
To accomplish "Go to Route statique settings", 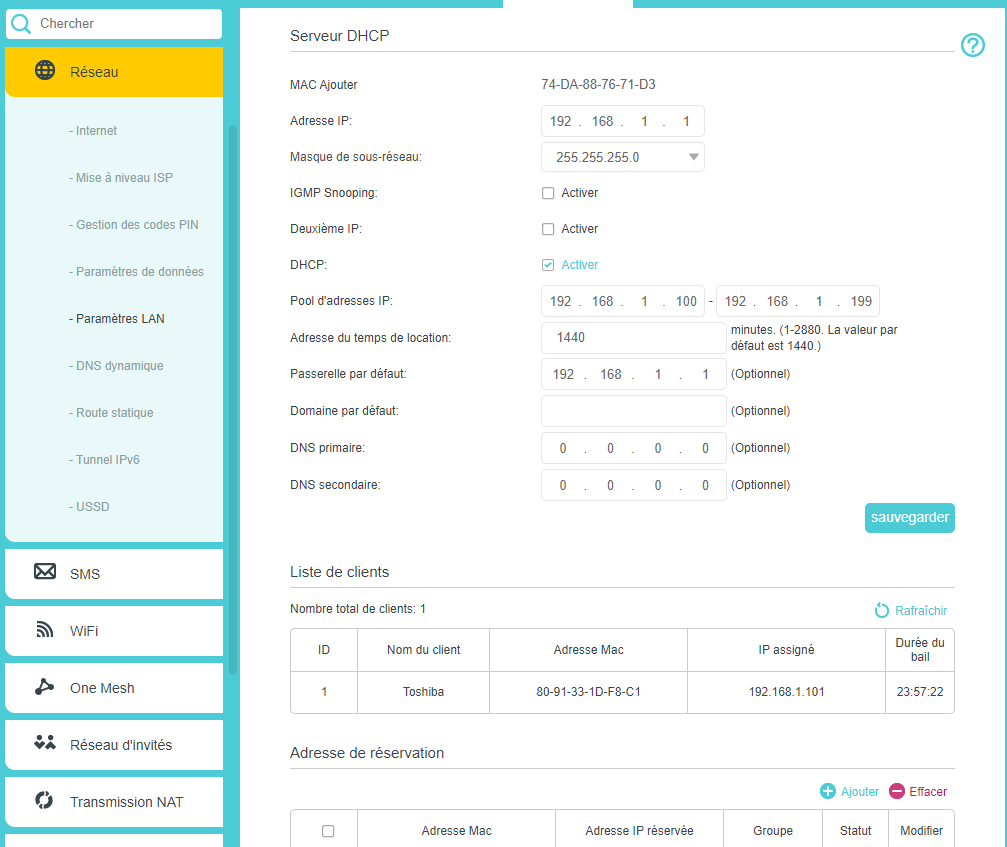I will [x=115, y=413].
